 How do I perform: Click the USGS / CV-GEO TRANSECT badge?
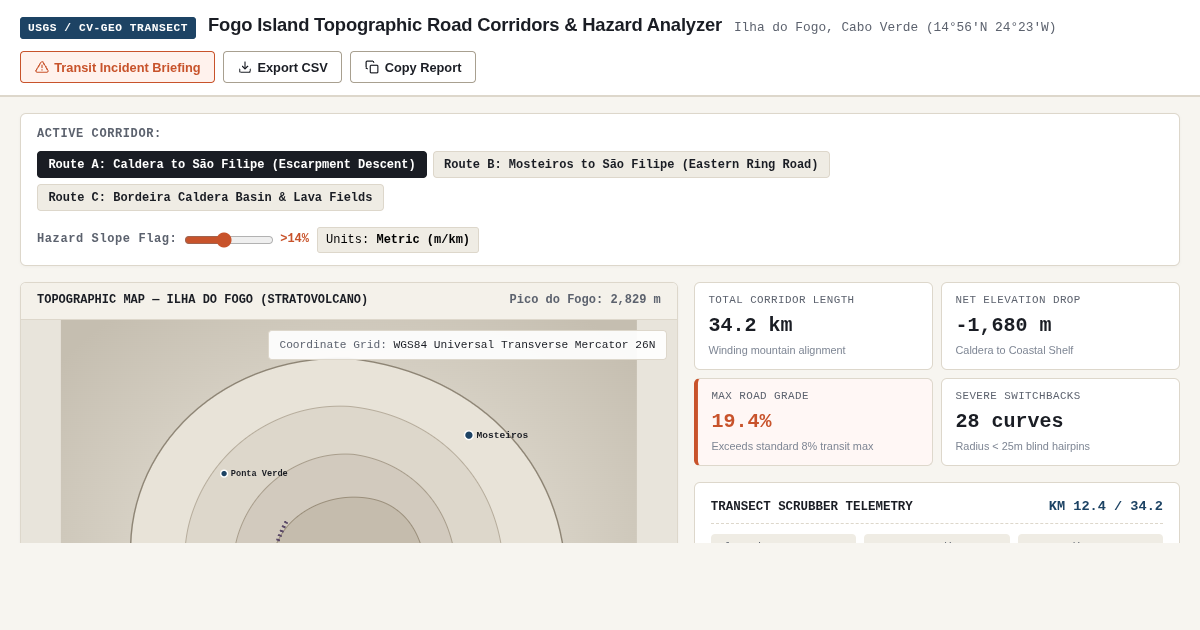click(x=108, y=28)
